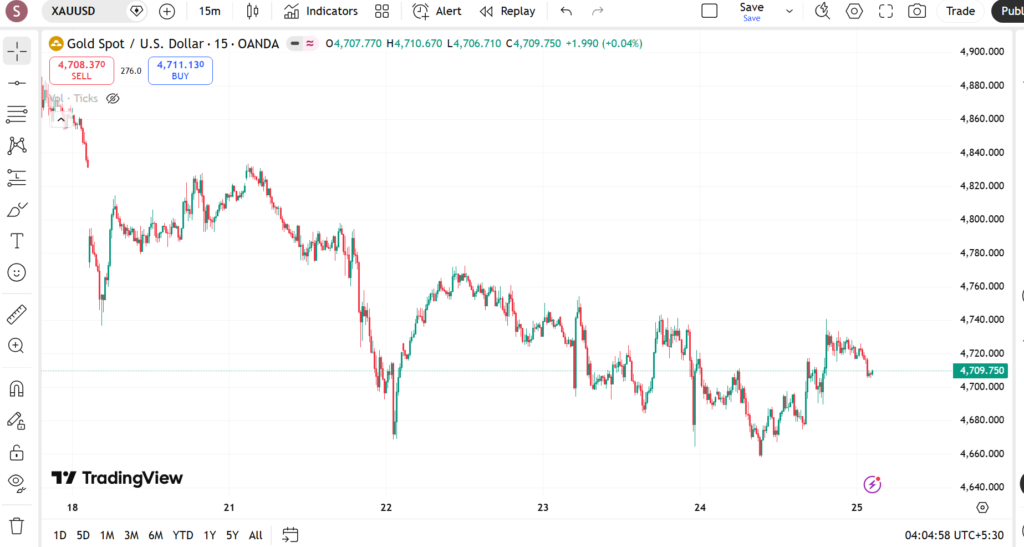
Task: Open the Indicators panel
Action: point(320,11)
